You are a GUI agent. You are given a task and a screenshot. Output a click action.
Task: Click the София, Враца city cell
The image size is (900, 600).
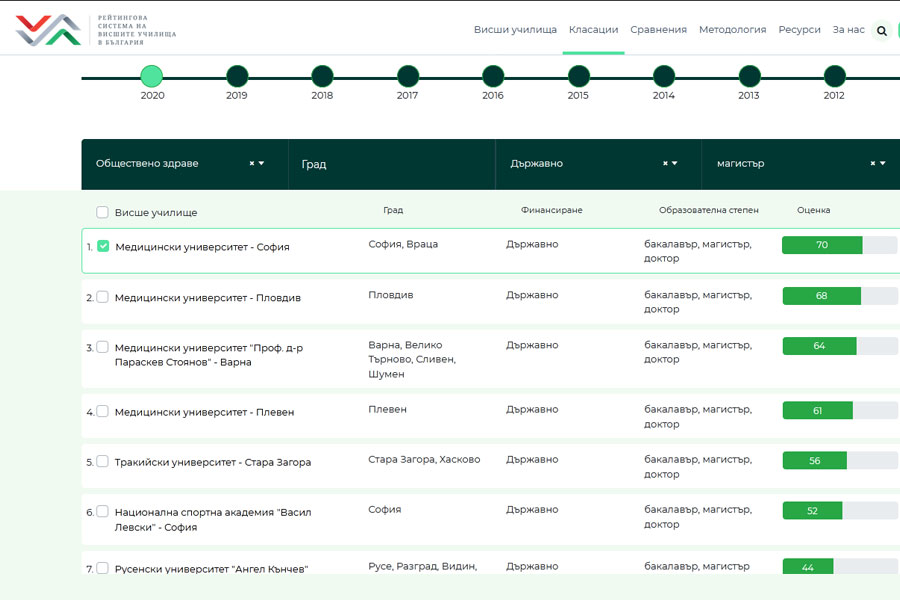[403, 244]
